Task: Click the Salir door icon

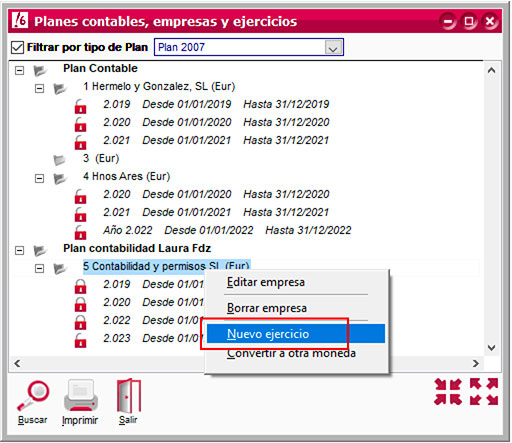Action: [x=129, y=396]
